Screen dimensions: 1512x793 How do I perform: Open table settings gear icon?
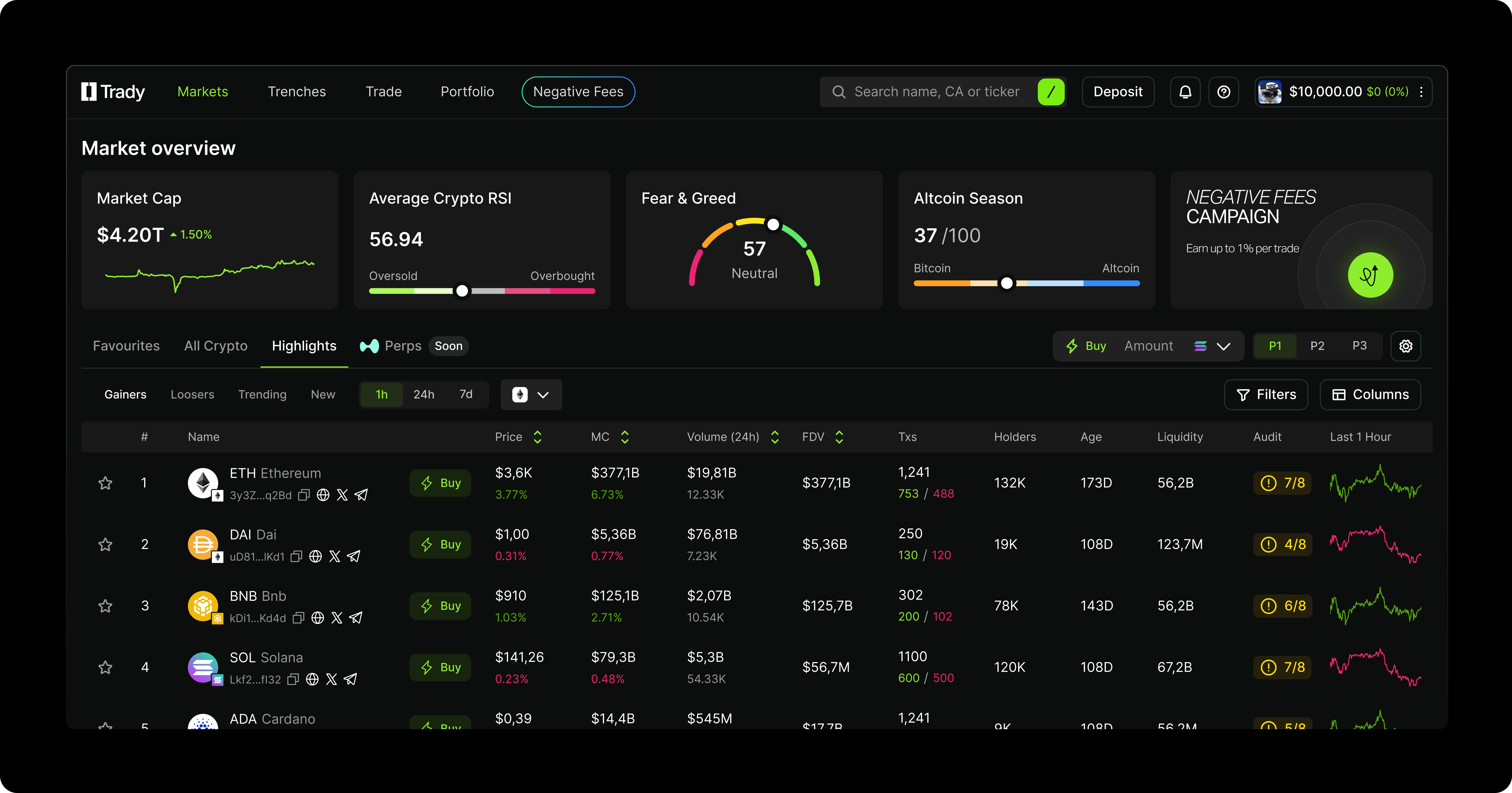[1405, 346]
